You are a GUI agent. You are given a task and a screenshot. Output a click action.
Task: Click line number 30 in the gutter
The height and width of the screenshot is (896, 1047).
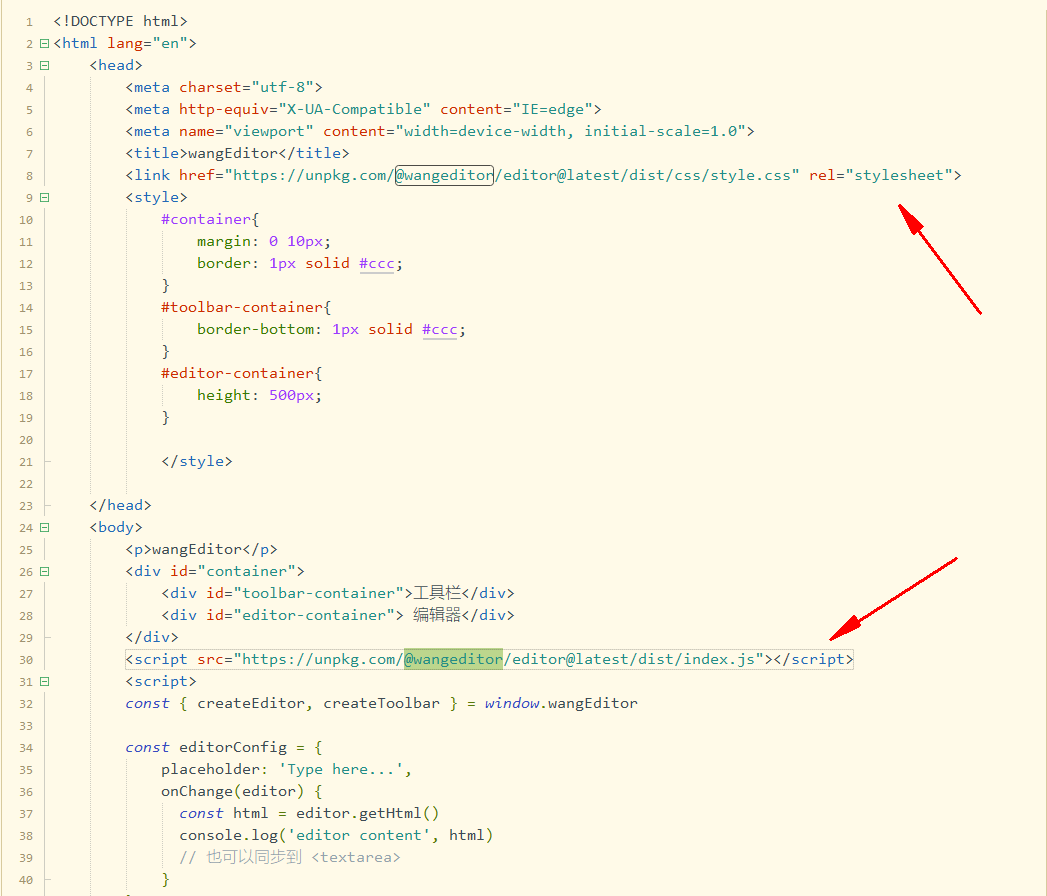(x=26, y=660)
